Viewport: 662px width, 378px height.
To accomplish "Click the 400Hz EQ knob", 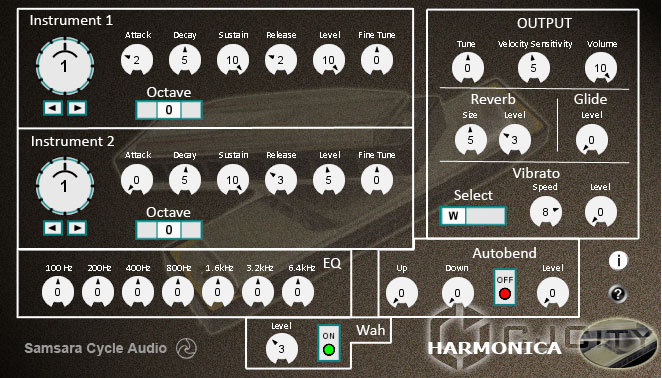I will click(x=138, y=291).
